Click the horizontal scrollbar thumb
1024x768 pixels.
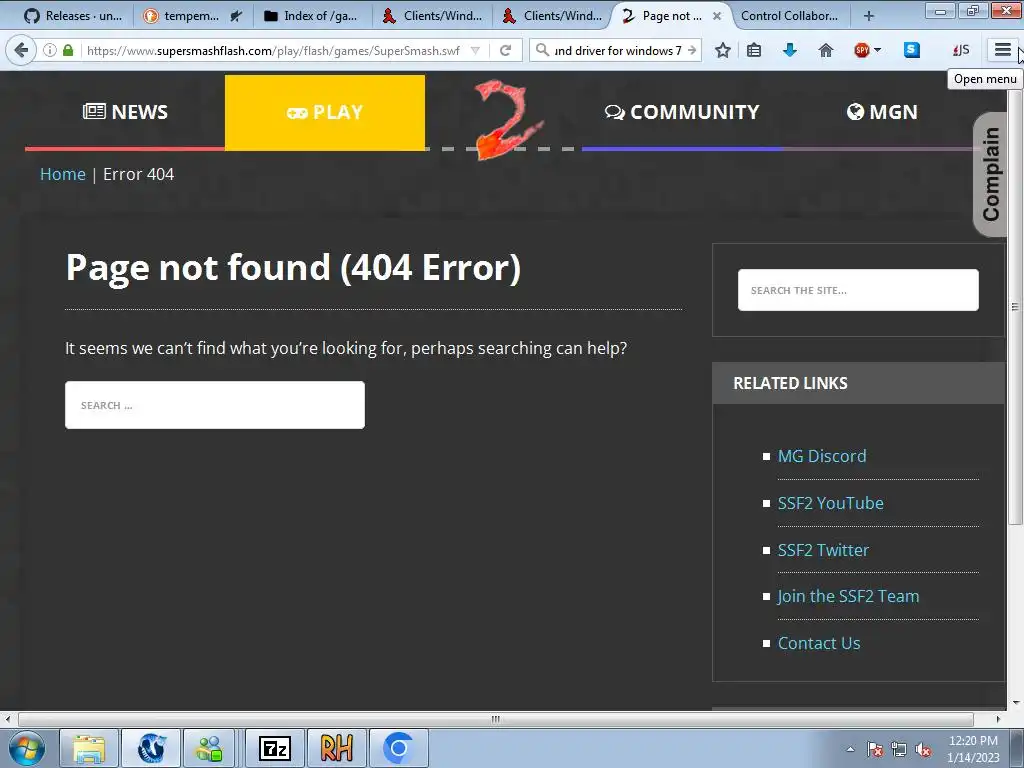496,719
